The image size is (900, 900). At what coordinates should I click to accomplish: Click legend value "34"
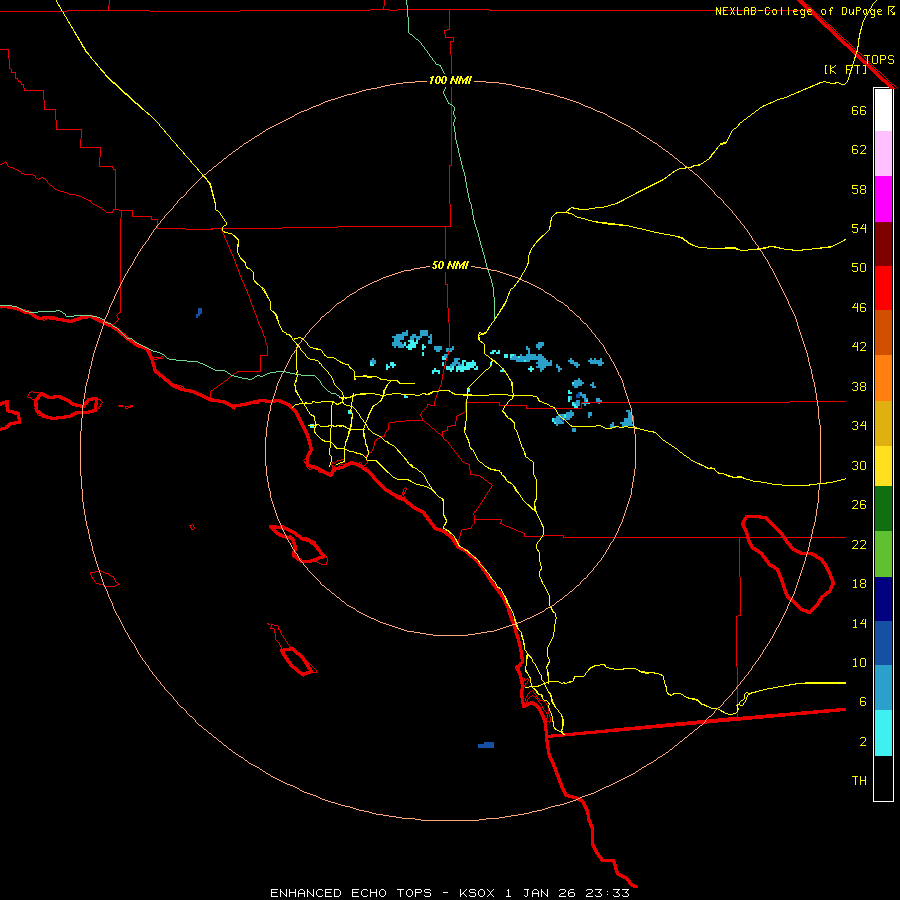click(859, 425)
